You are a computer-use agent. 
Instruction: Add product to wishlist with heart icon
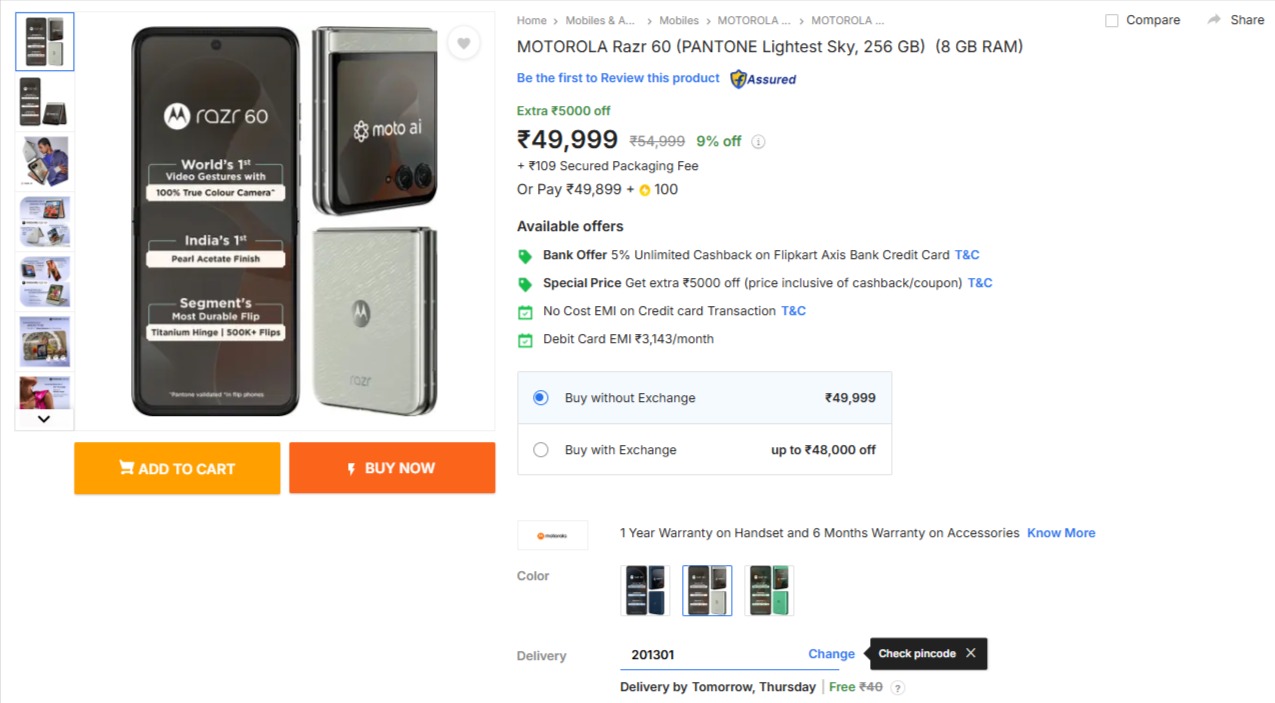(x=462, y=43)
